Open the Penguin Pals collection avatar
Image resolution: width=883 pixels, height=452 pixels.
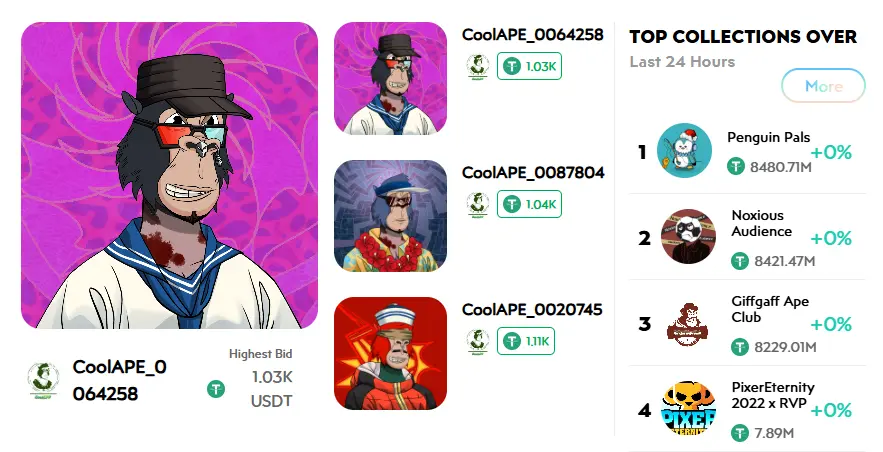[684, 151]
